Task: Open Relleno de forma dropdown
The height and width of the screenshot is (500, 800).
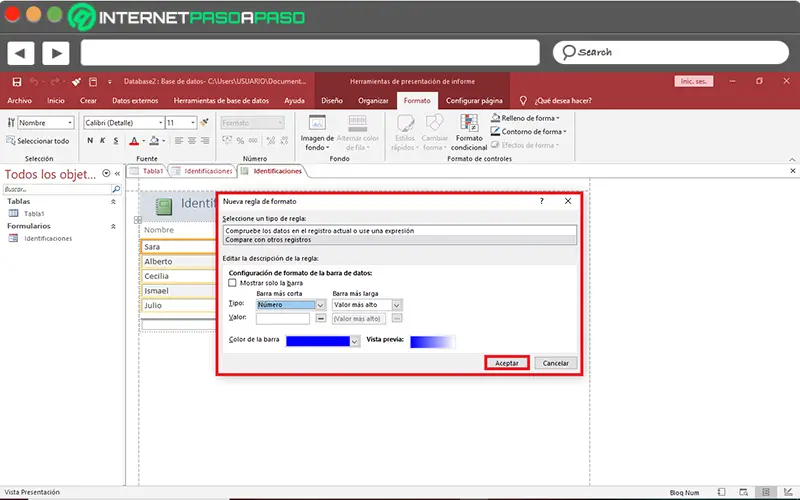Action: coord(525,118)
